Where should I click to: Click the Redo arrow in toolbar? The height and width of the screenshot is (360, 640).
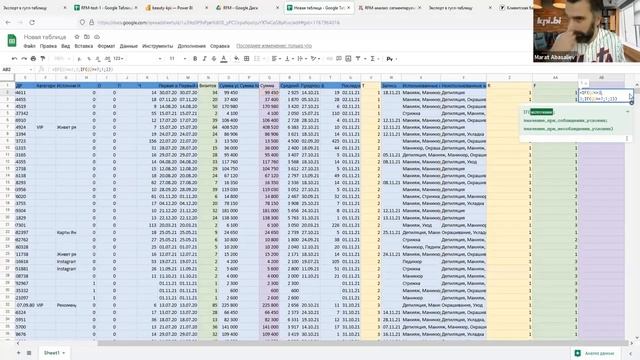[x=24, y=59]
